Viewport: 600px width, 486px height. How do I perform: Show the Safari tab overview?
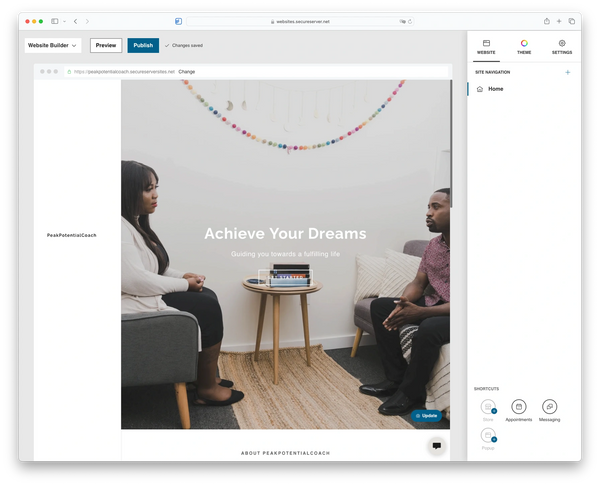point(572,21)
